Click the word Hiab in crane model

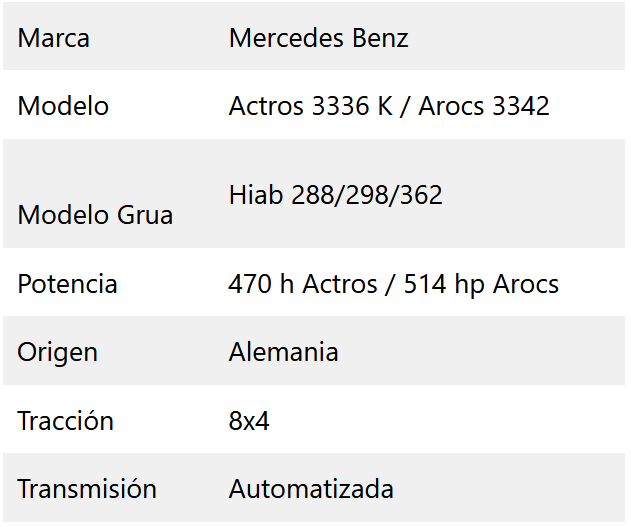(256, 195)
